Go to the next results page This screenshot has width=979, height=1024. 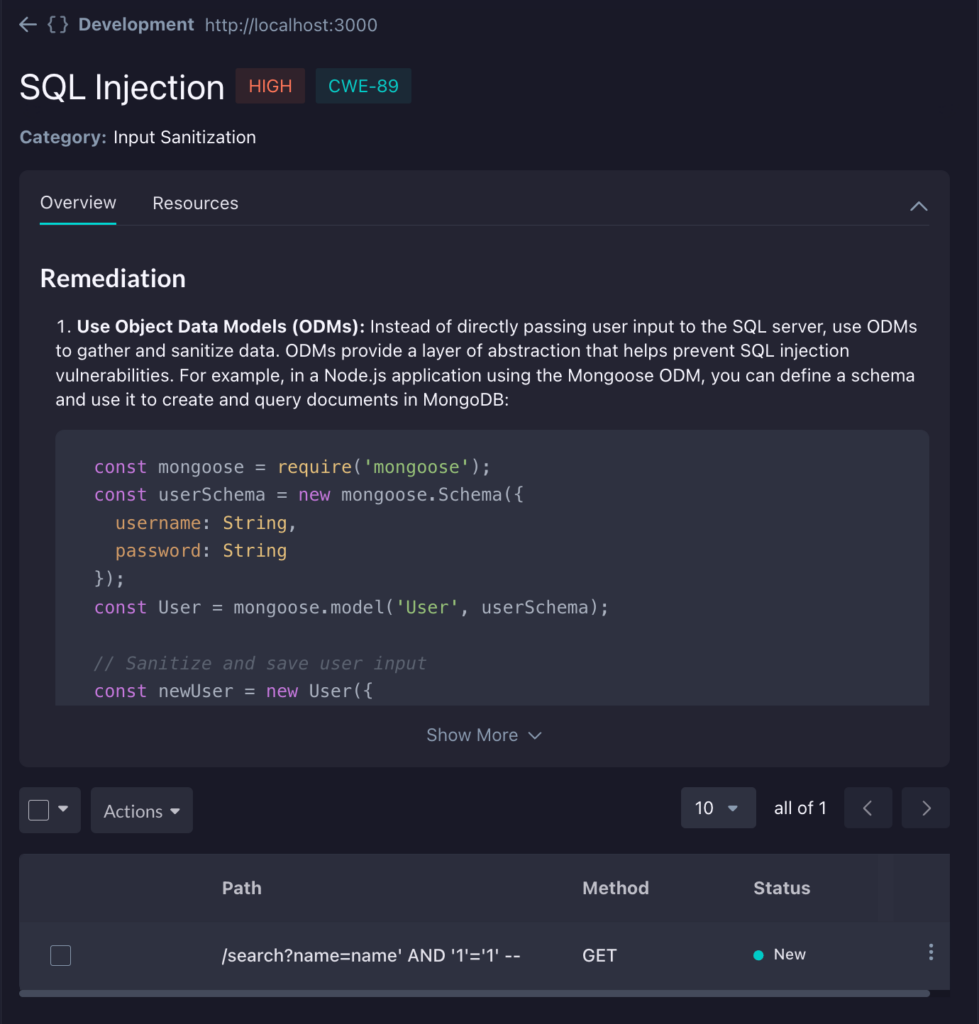(925, 808)
